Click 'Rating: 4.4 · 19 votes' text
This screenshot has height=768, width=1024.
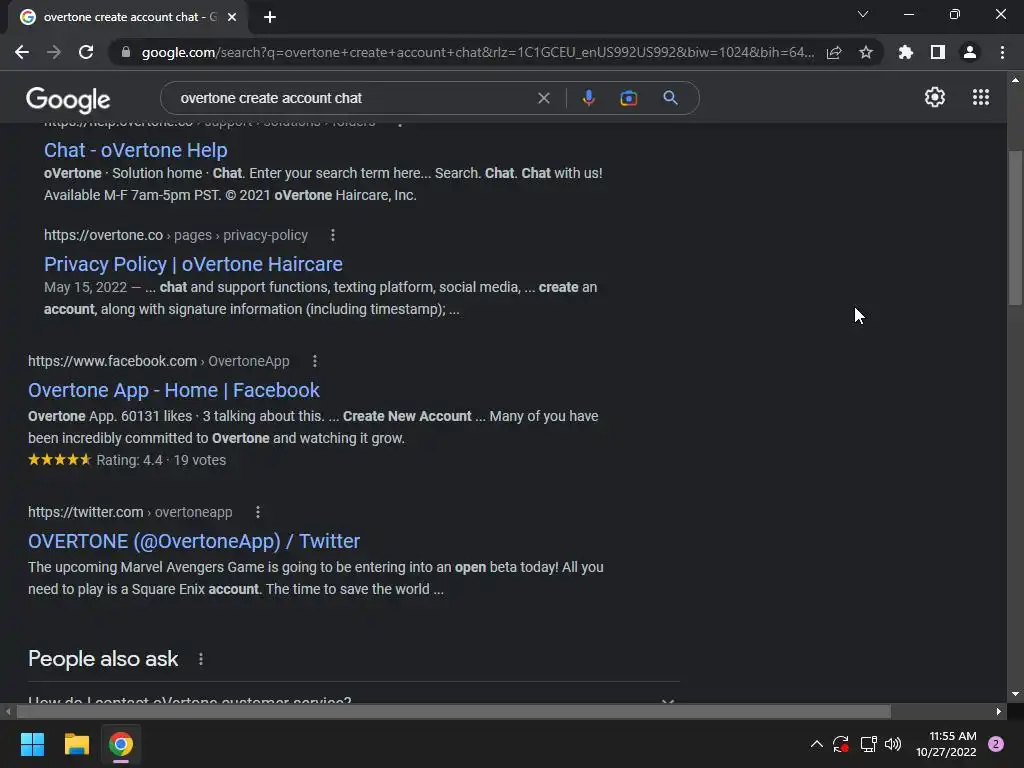pyautogui.click(x=161, y=460)
